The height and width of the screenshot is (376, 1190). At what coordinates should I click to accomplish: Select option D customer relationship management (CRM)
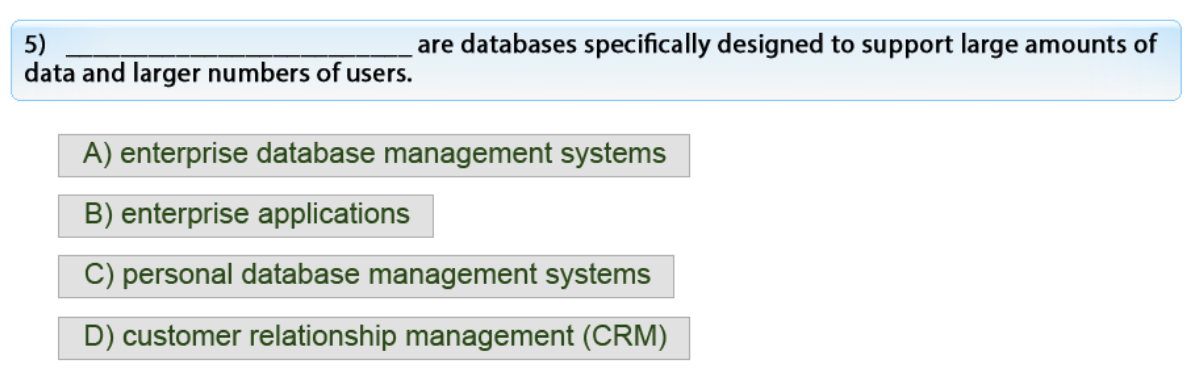pyautogui.click(x=373, y=337)
